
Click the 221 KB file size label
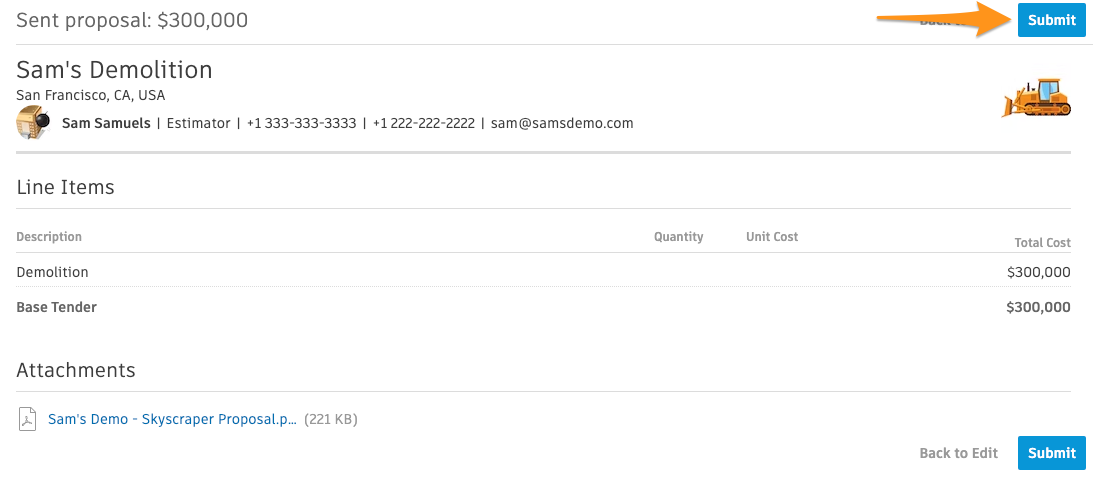click(x=331, y=420)
